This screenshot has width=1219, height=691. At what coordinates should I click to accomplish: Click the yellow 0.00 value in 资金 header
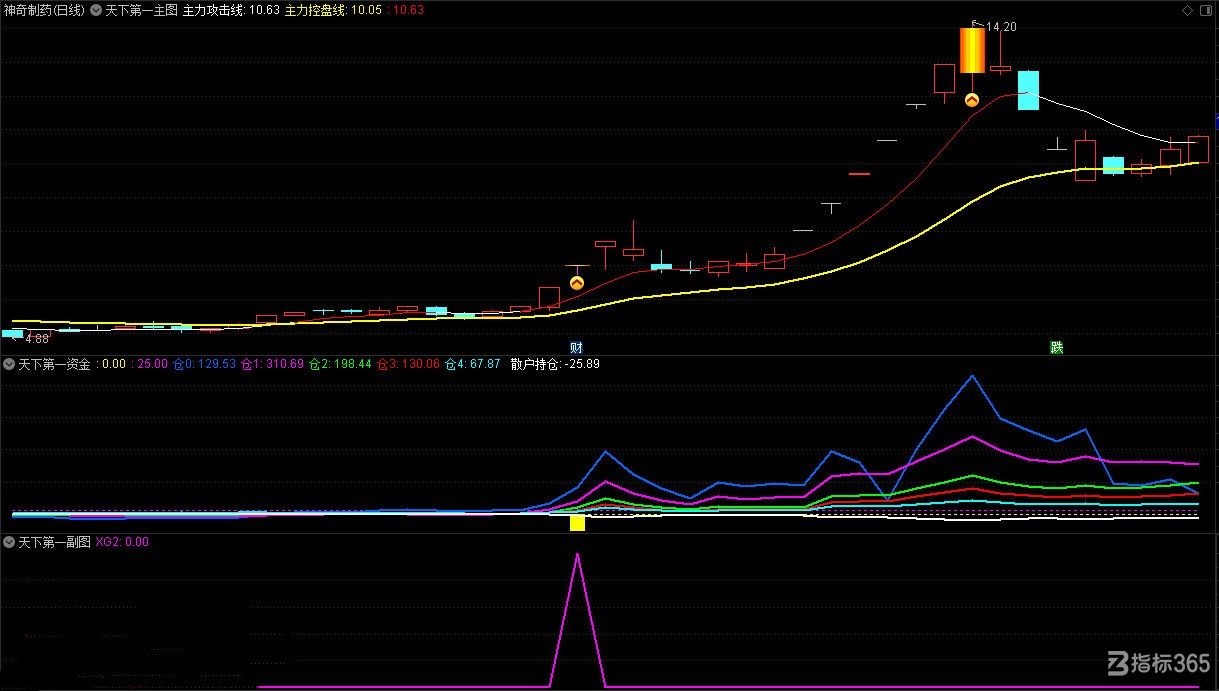114,364
